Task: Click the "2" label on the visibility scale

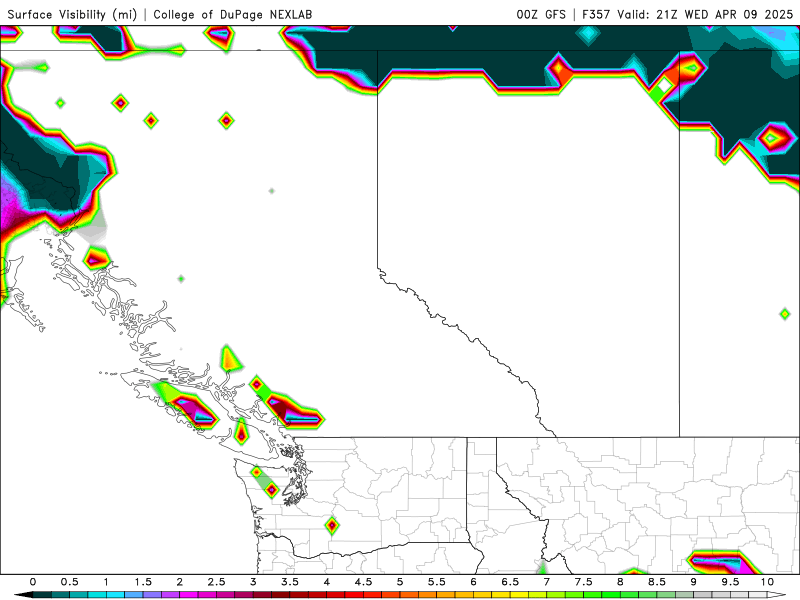Action: 180,582
